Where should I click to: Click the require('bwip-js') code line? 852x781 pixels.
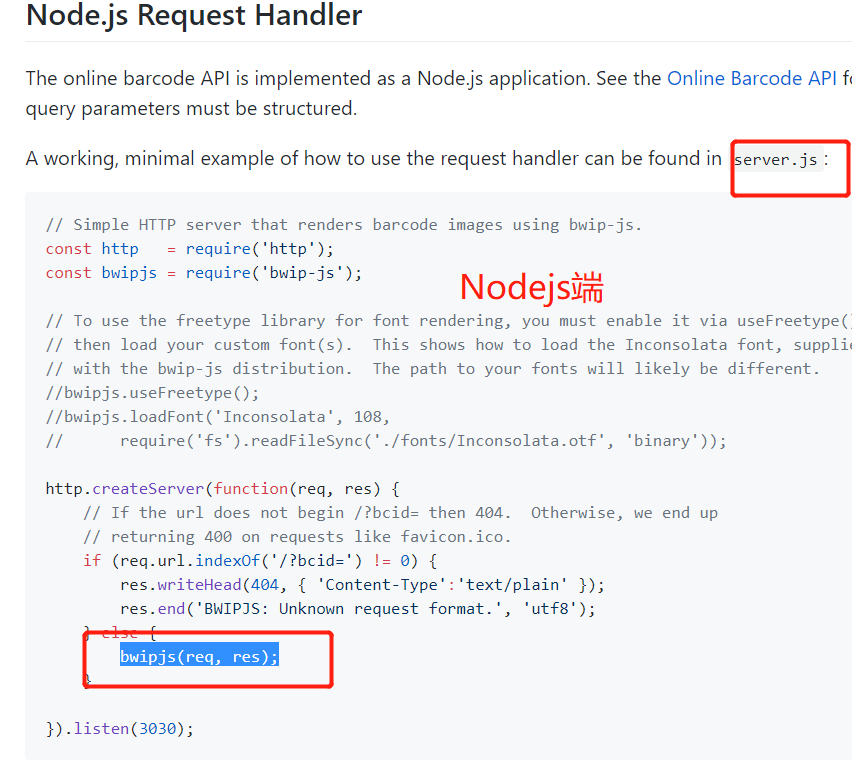tap(204, 272)
